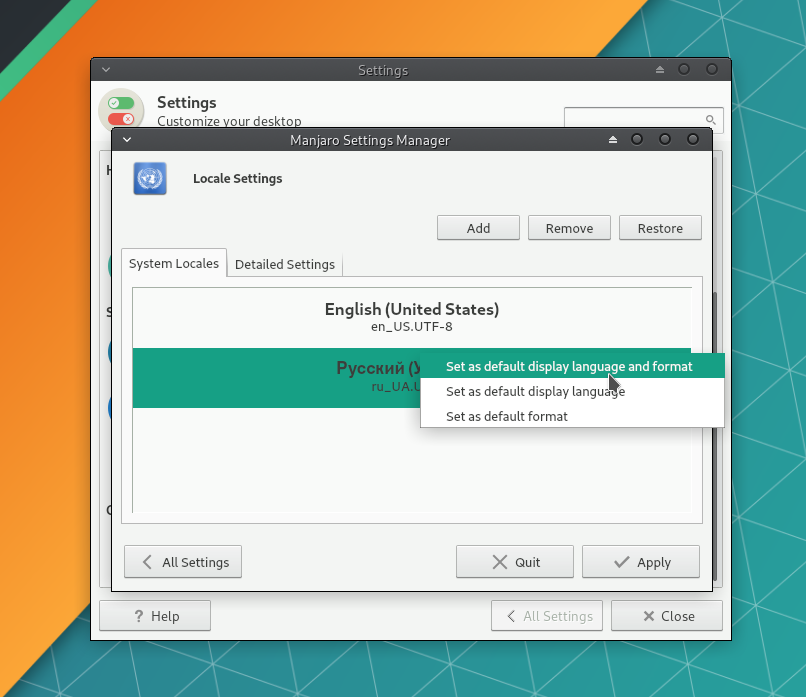The width and height of the screenshot is (806, 697).
Task: Open window menu chevron of Manjaro Settings Manager
Action: pyautogui.click(x=127, y=139)
